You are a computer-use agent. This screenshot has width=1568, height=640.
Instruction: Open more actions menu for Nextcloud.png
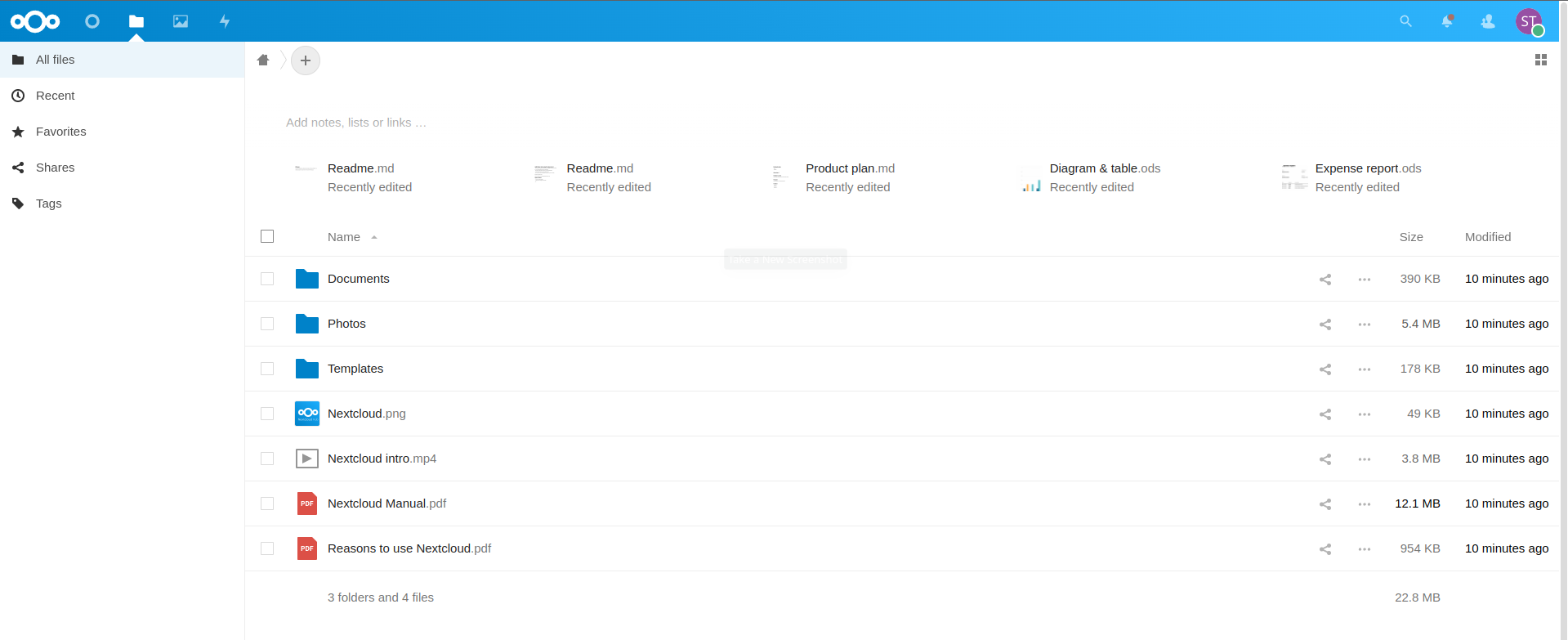[x=1365, y=414]
